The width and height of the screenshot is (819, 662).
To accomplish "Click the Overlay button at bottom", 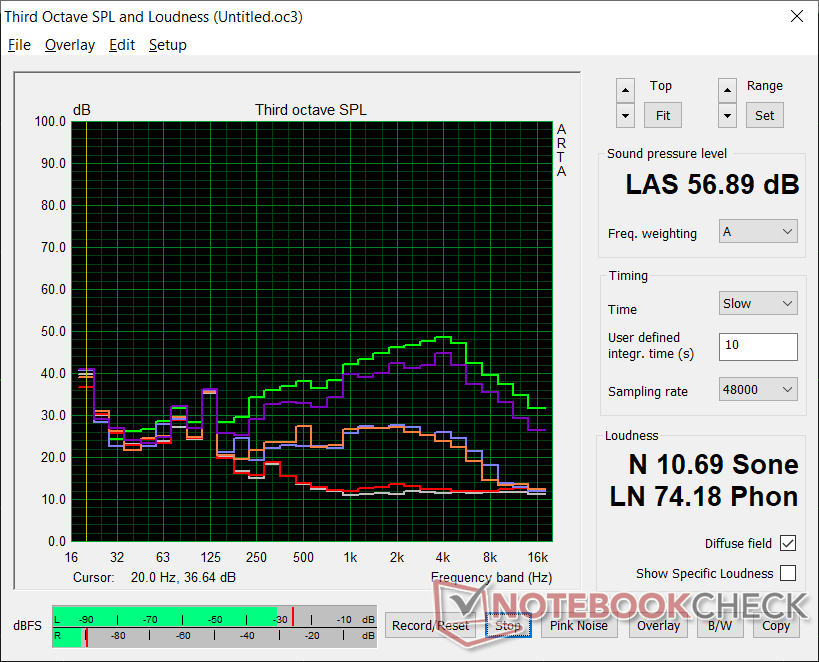I will tap(658, 625).
